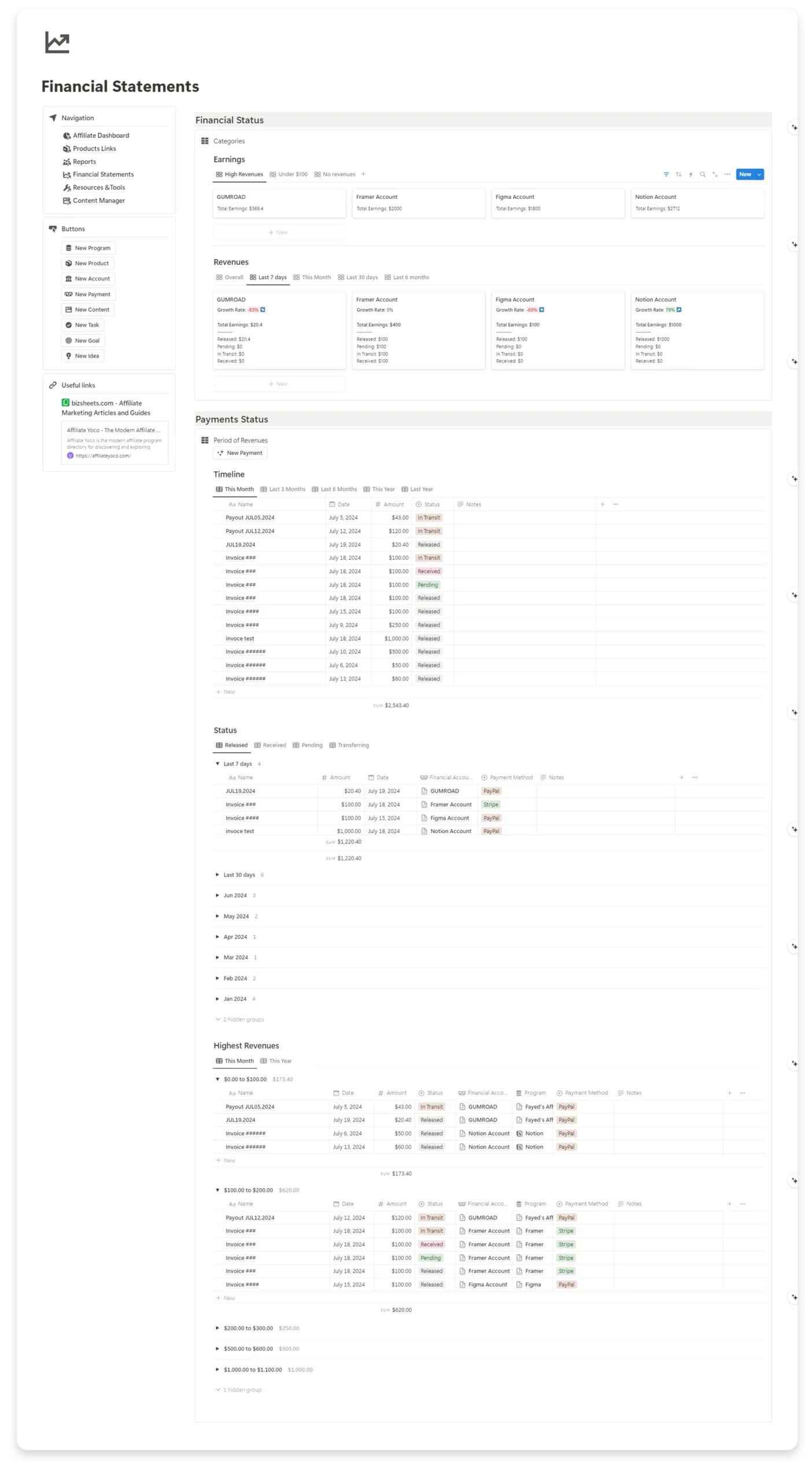
Task: Open the filter icon in Earnings toolbar
Action: [x=666, y=174]
